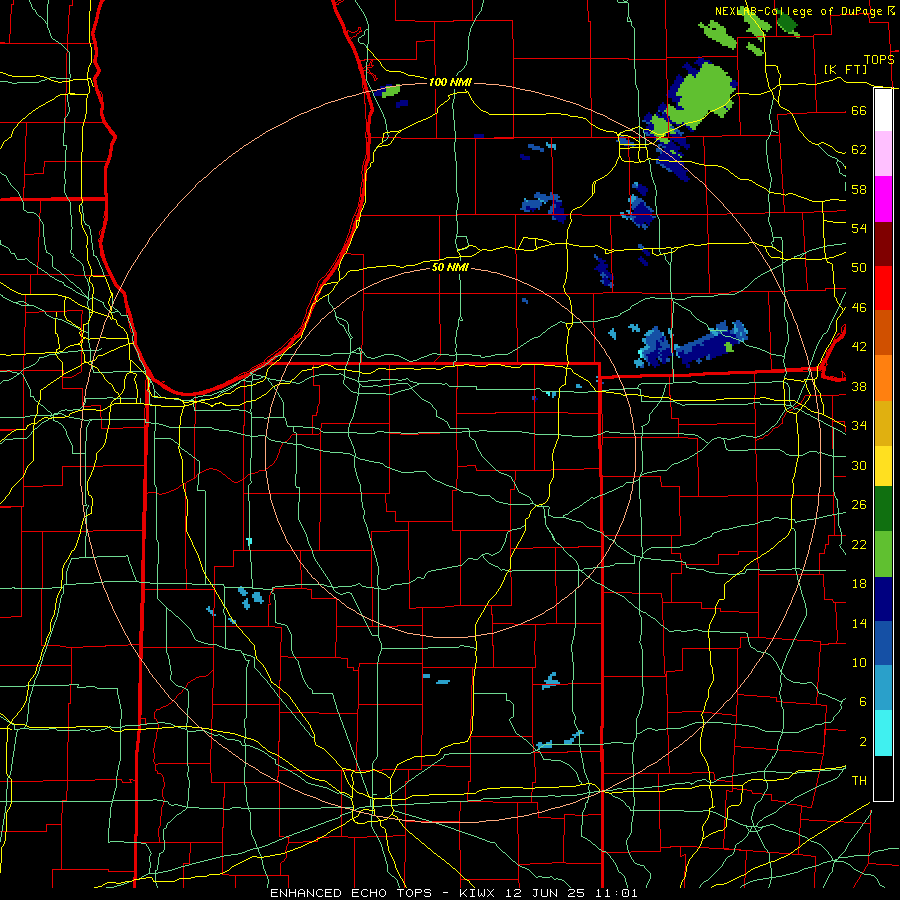Click the 42 value on the legend
900x900 pixels.
coord(859,347)
